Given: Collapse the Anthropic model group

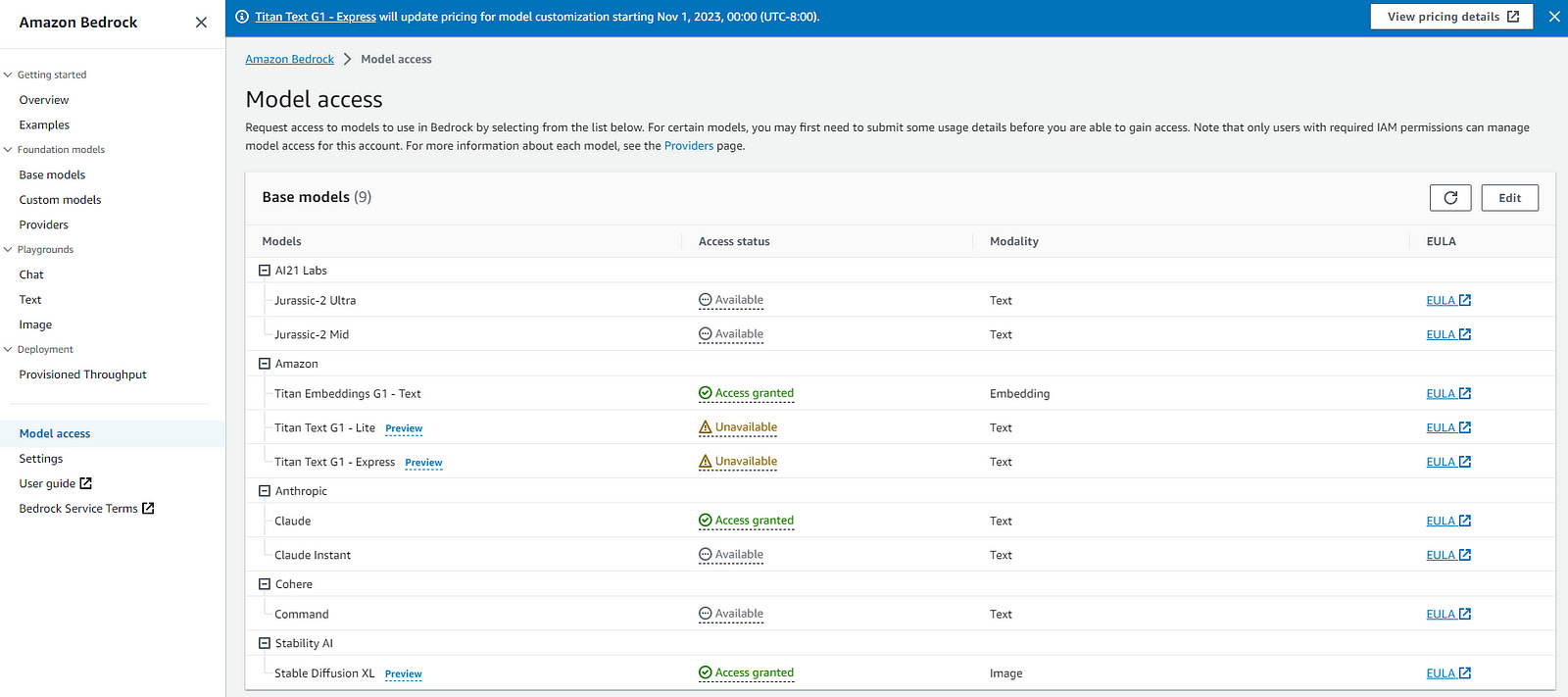Looking at the screenshot, I should point(265,491).
